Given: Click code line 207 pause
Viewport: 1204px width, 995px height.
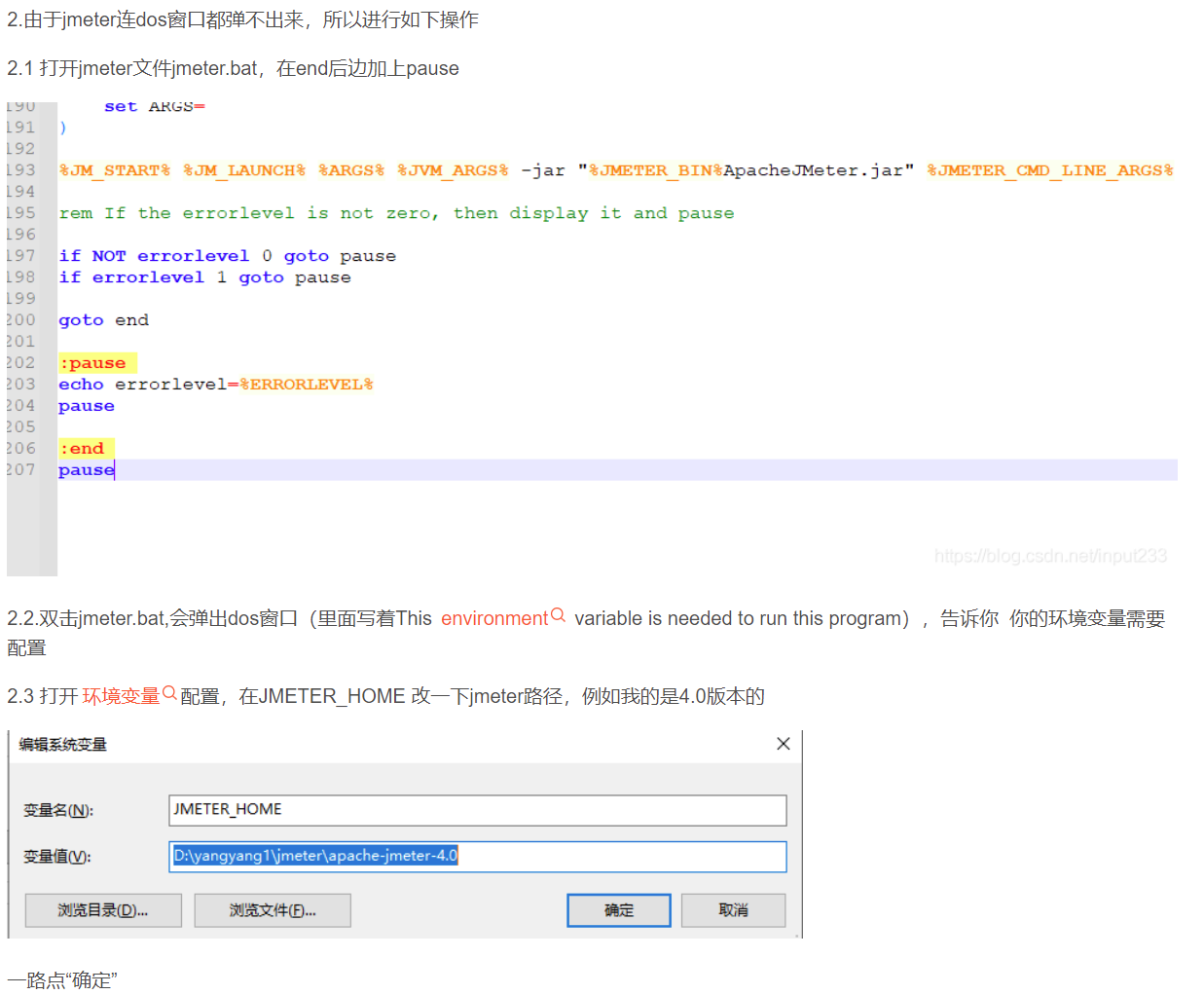Looking at the screenshot, I should (x=87, y=470).
